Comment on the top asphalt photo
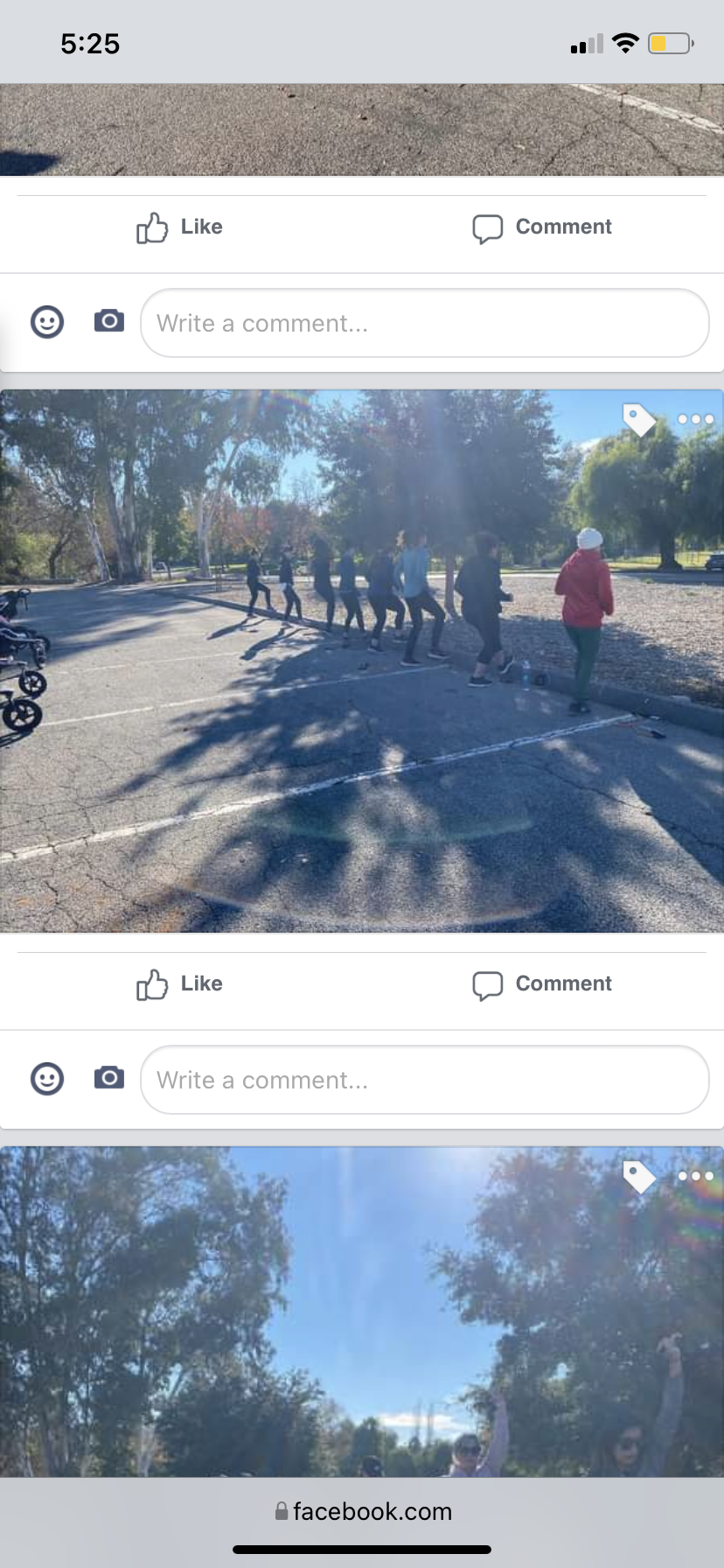The height and width of the screenshot is (1568, 724). 542,227
